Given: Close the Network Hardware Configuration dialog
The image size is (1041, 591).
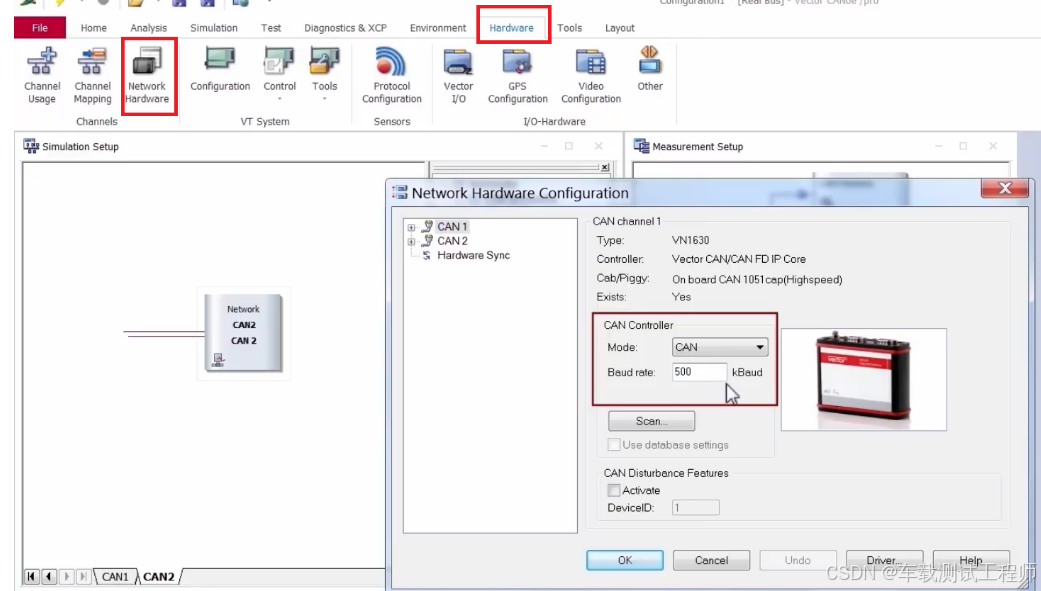Looking at the screenshot, I should coord(1004,189).
